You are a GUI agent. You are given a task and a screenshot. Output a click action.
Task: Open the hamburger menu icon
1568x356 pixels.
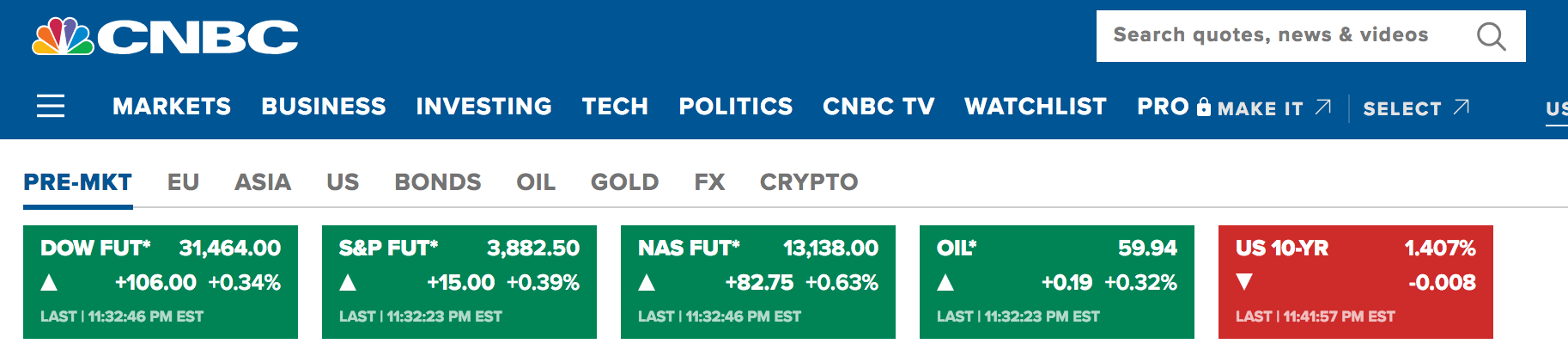coord(51,106)
